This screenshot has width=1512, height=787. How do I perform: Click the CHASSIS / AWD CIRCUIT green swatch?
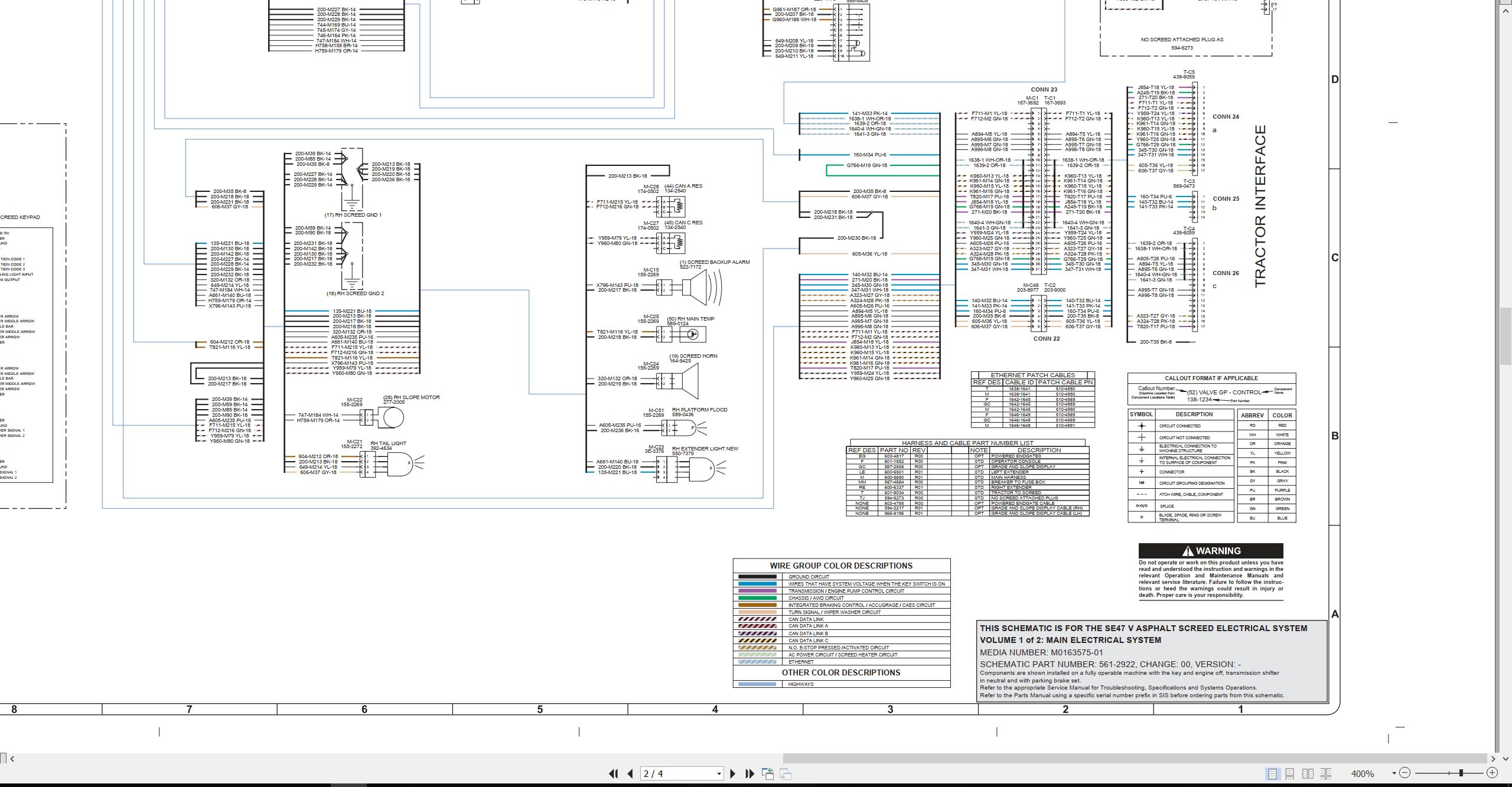[757, 598]
